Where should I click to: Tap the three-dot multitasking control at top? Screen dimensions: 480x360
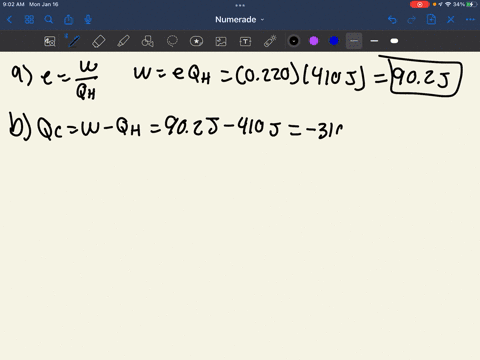240,5
